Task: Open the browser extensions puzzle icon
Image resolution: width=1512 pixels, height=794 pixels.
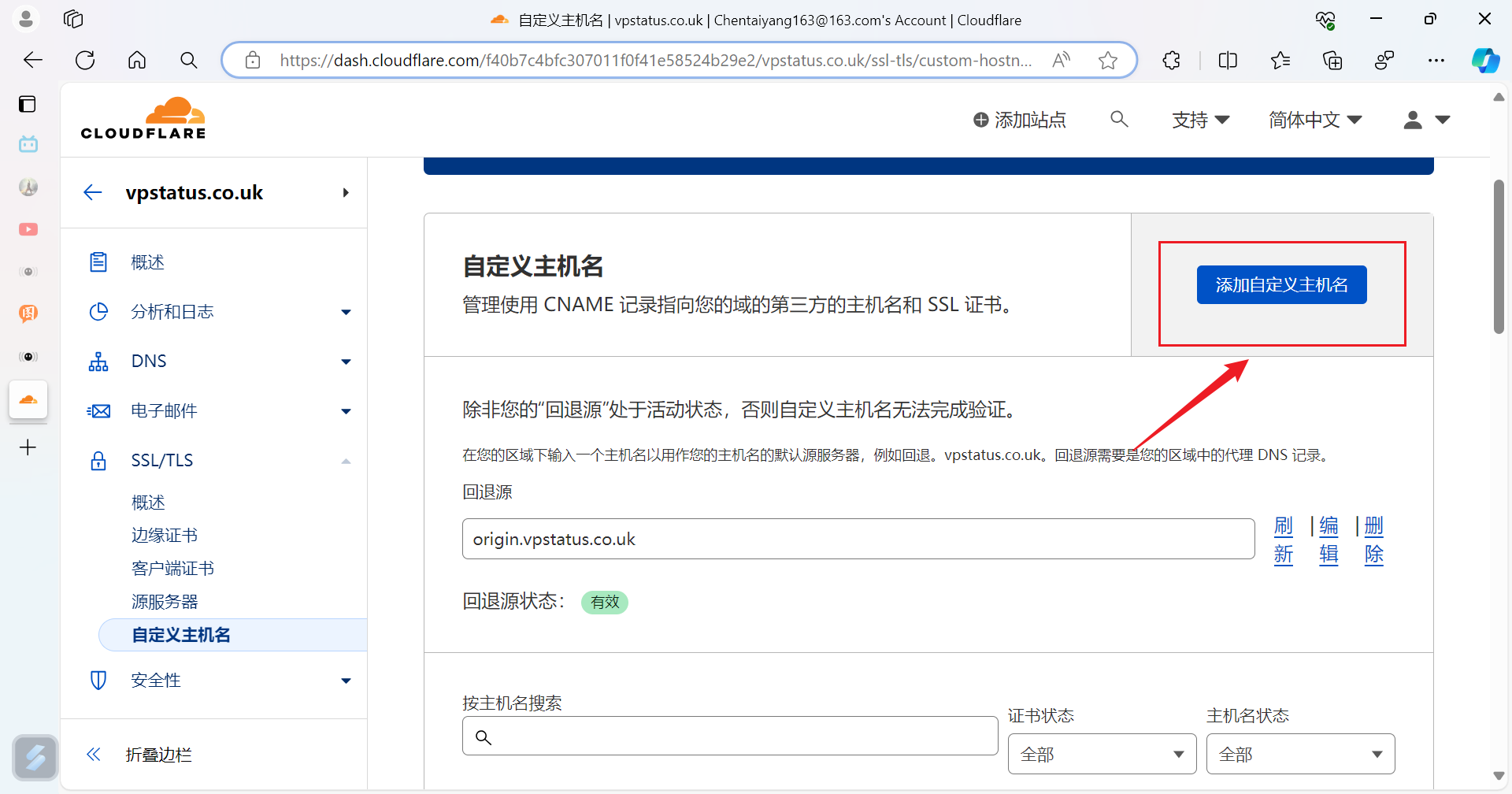Action: (x=1172, y=60)
